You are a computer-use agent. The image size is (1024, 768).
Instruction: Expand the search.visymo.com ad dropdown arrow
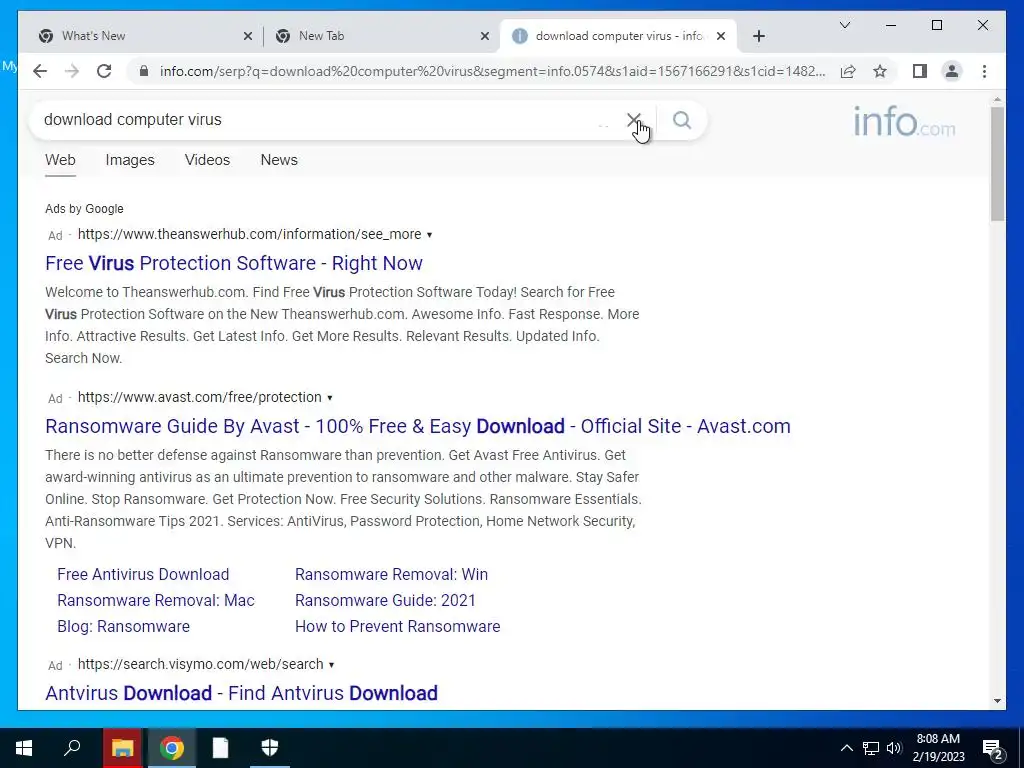331,665
